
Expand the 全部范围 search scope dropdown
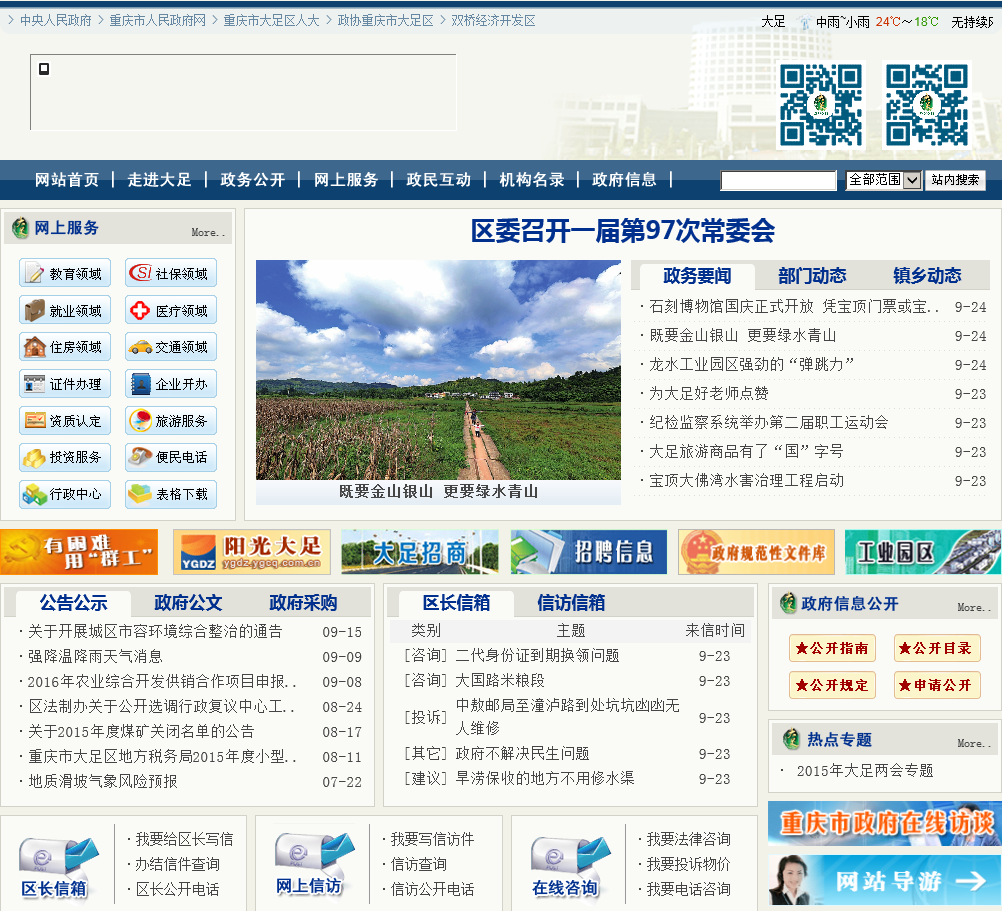(x=883, y=180)
